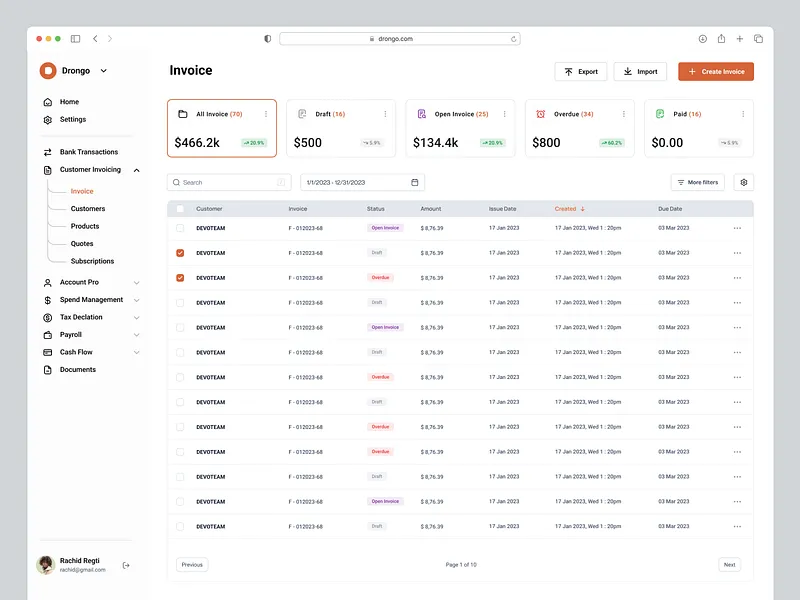Viewport: 800px width, 600px height.
Task: Select the Spend Management dollar icon
Action: point(48,299)
